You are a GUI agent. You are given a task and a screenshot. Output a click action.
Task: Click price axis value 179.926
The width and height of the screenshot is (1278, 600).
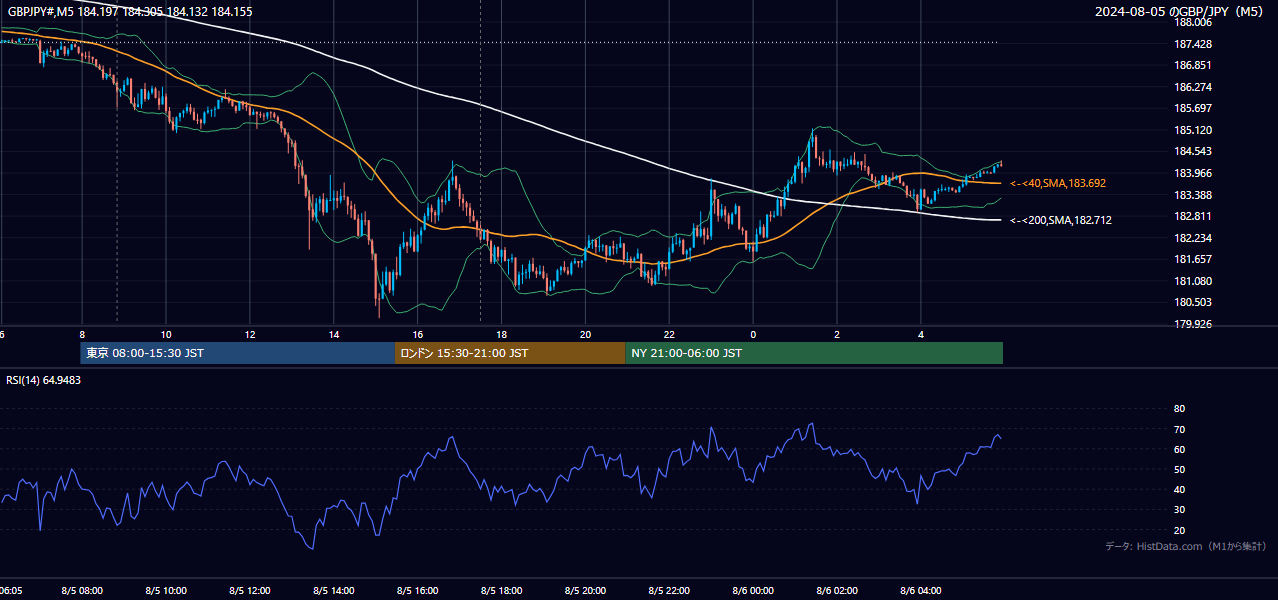click(x=1192, y=324)
